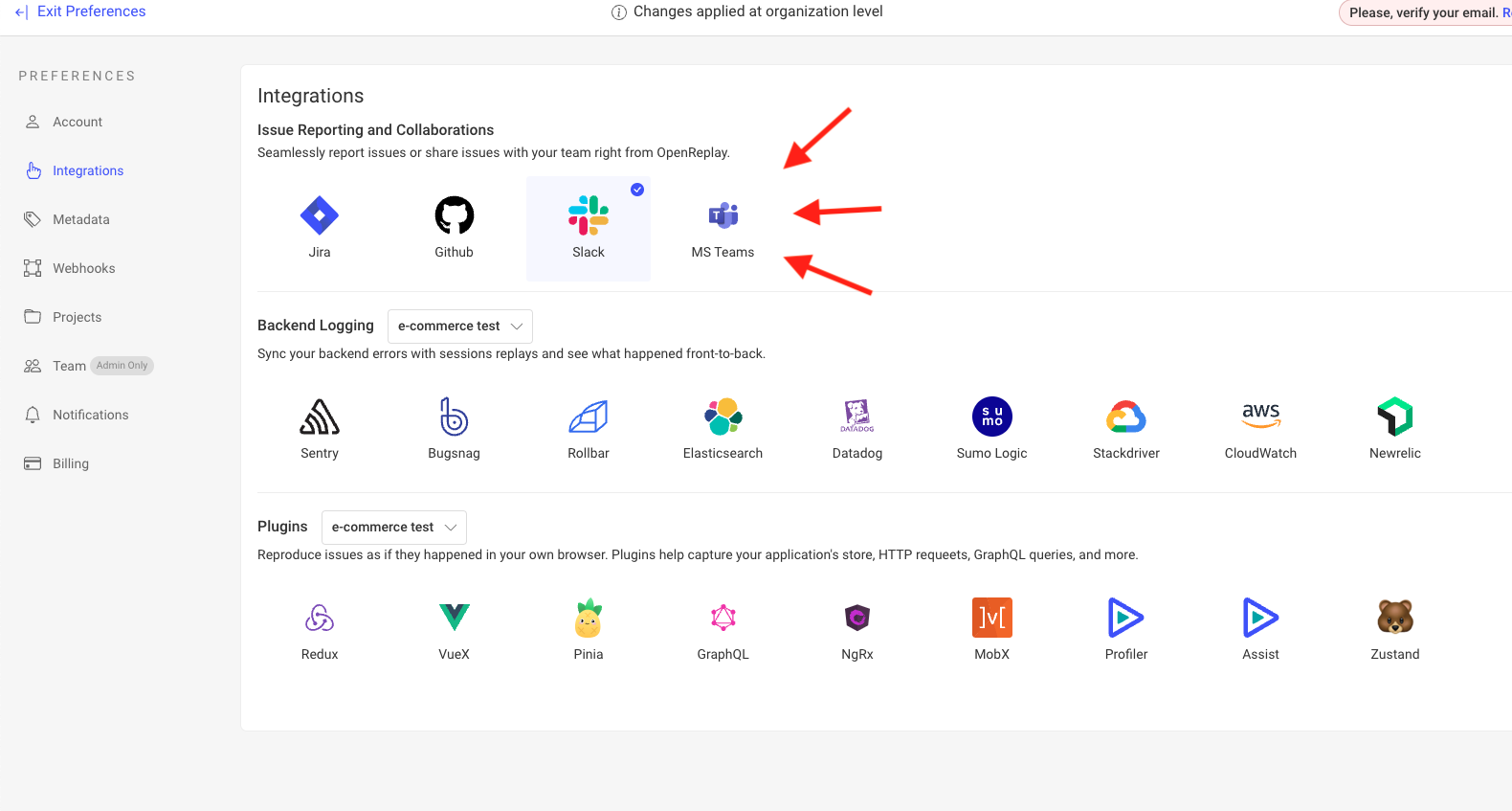Open the Bugsnag integration icon
This screenshot has height=811, width=1512.
455,417
